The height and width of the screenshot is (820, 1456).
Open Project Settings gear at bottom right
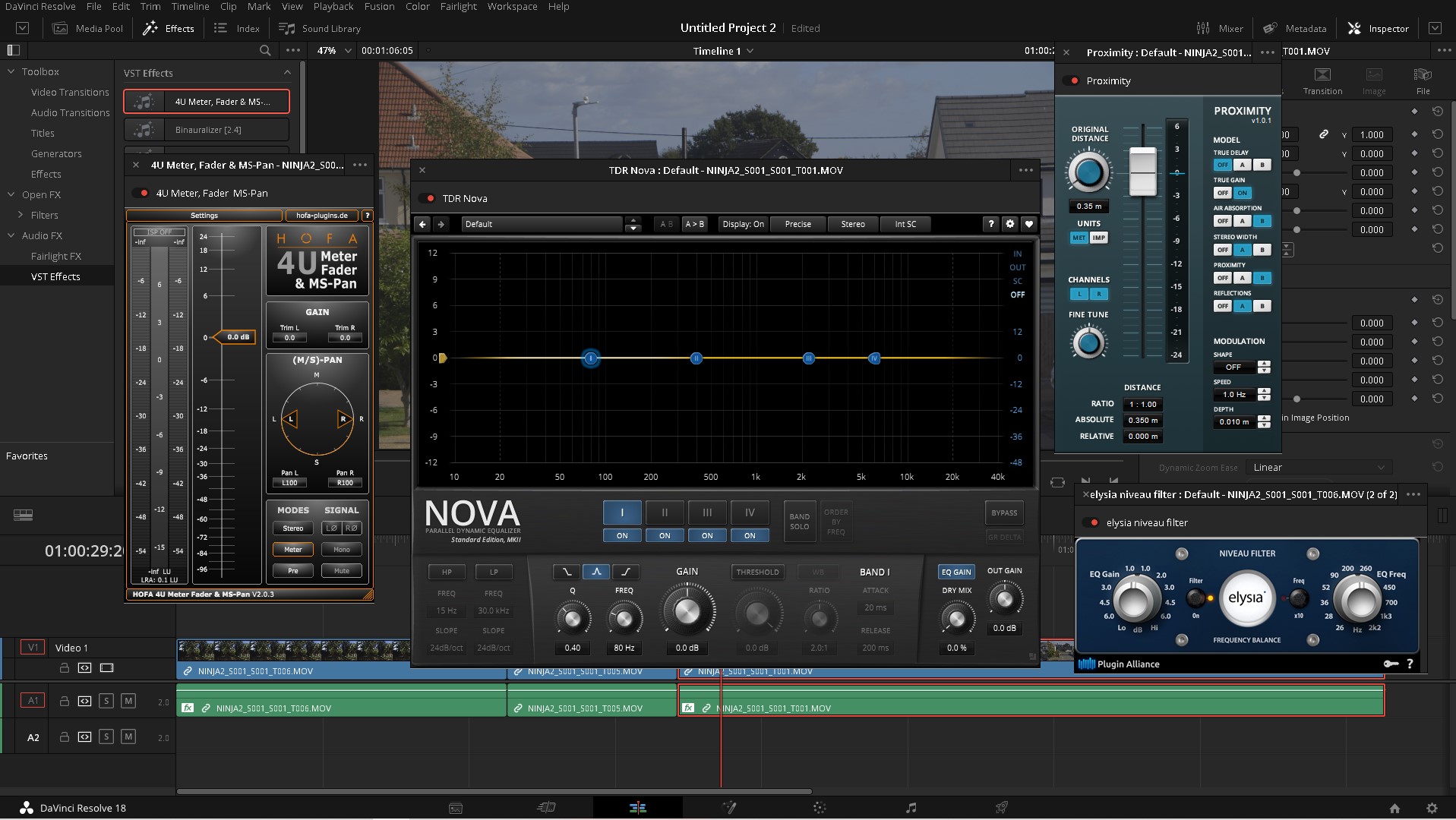coord(1432,809)
